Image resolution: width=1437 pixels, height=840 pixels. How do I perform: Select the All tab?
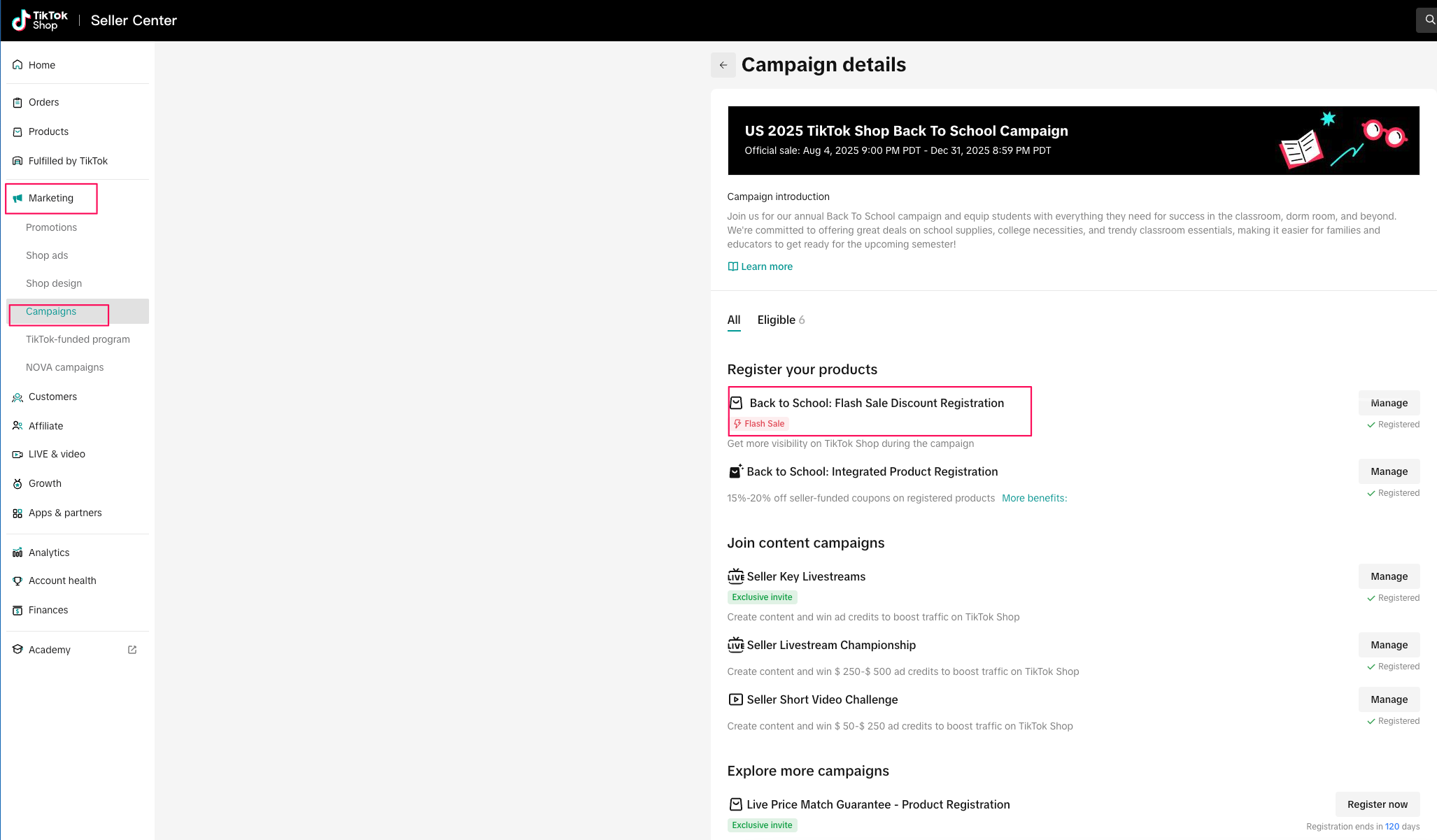pyautogui.click(x=733, y=320)
